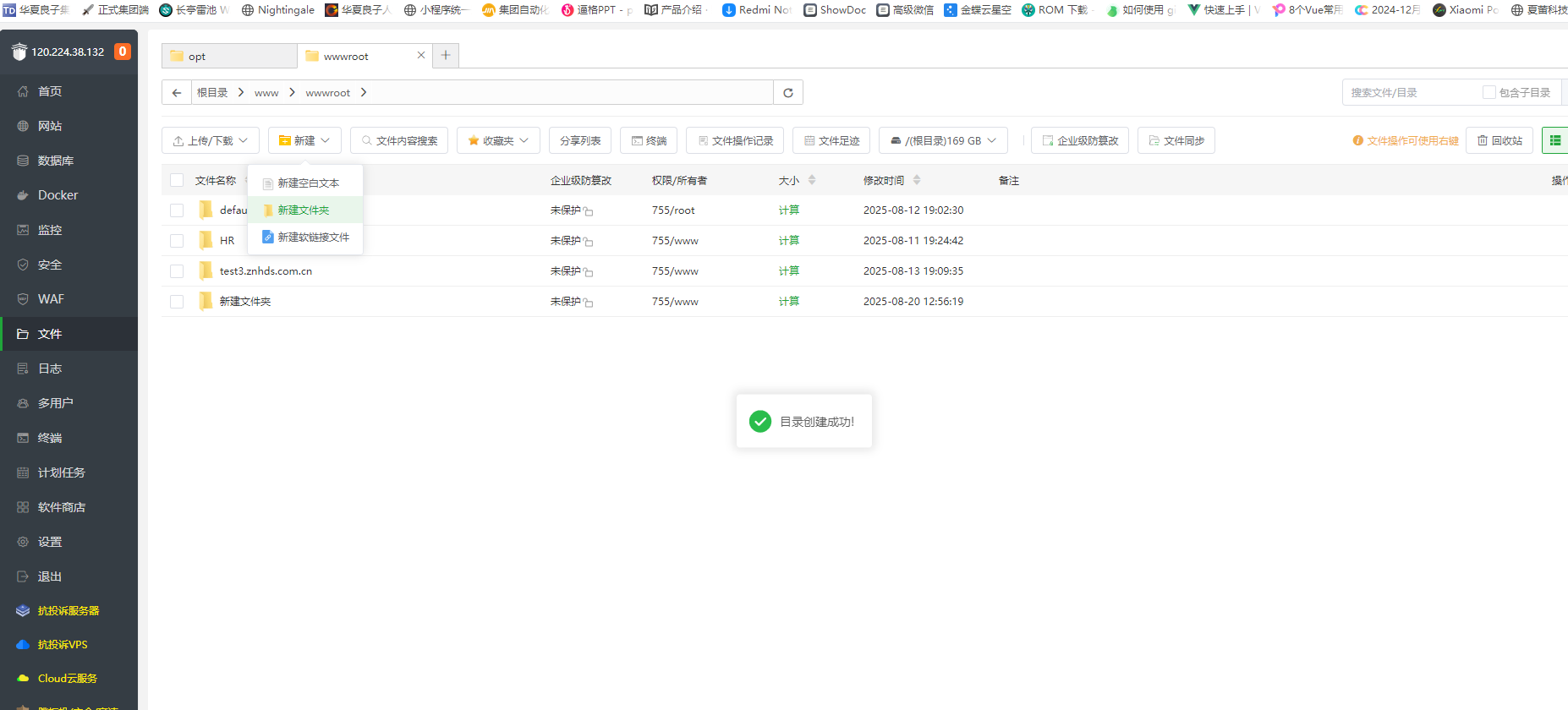Click the folder icon of test3.znhds.com.cn

click(x=206, y=270)
